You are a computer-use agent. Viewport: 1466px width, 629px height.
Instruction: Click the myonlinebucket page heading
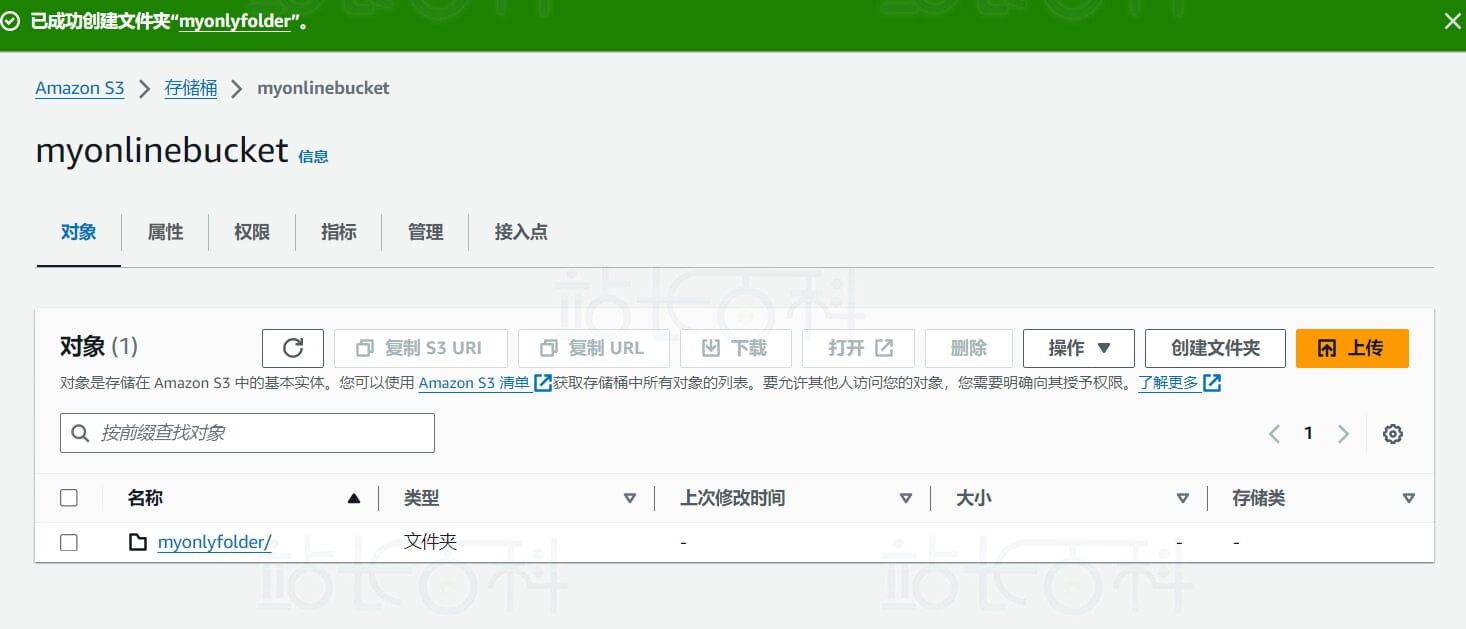coord(162,151)
